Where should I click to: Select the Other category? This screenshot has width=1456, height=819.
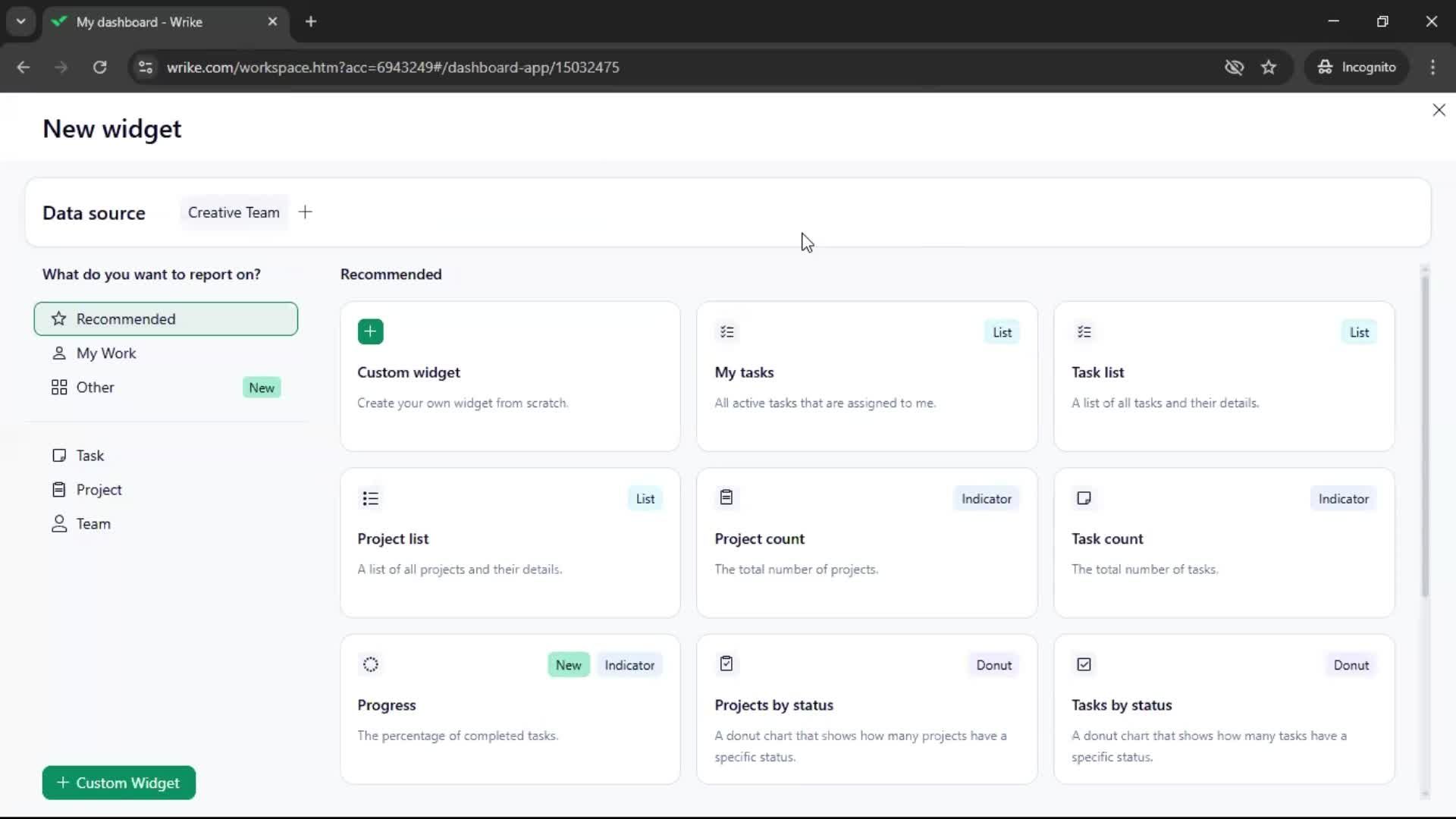(x=165, y=387)
